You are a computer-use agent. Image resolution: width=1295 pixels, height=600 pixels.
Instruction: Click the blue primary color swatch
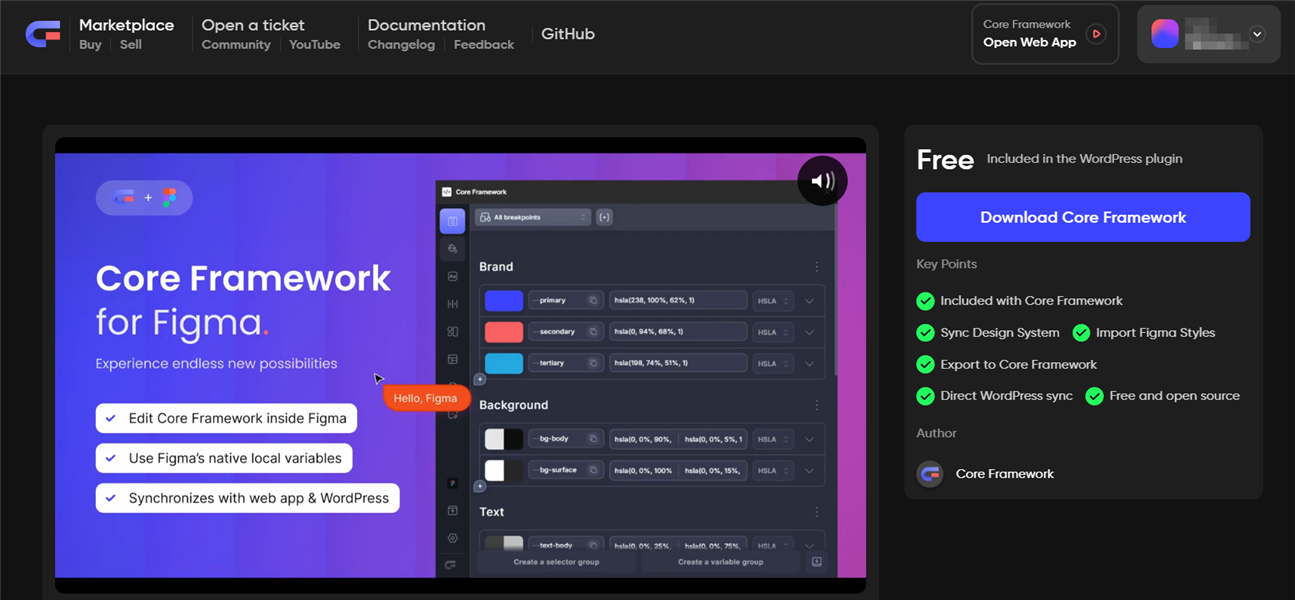click(504, 300)
